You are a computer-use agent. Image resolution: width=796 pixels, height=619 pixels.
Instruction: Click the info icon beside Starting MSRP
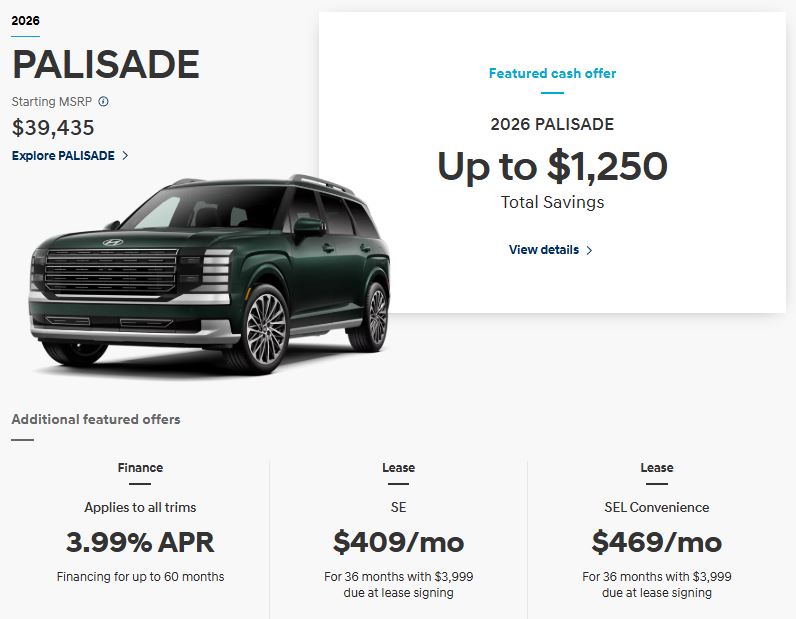pyautogui.click(x=103, y=102)
